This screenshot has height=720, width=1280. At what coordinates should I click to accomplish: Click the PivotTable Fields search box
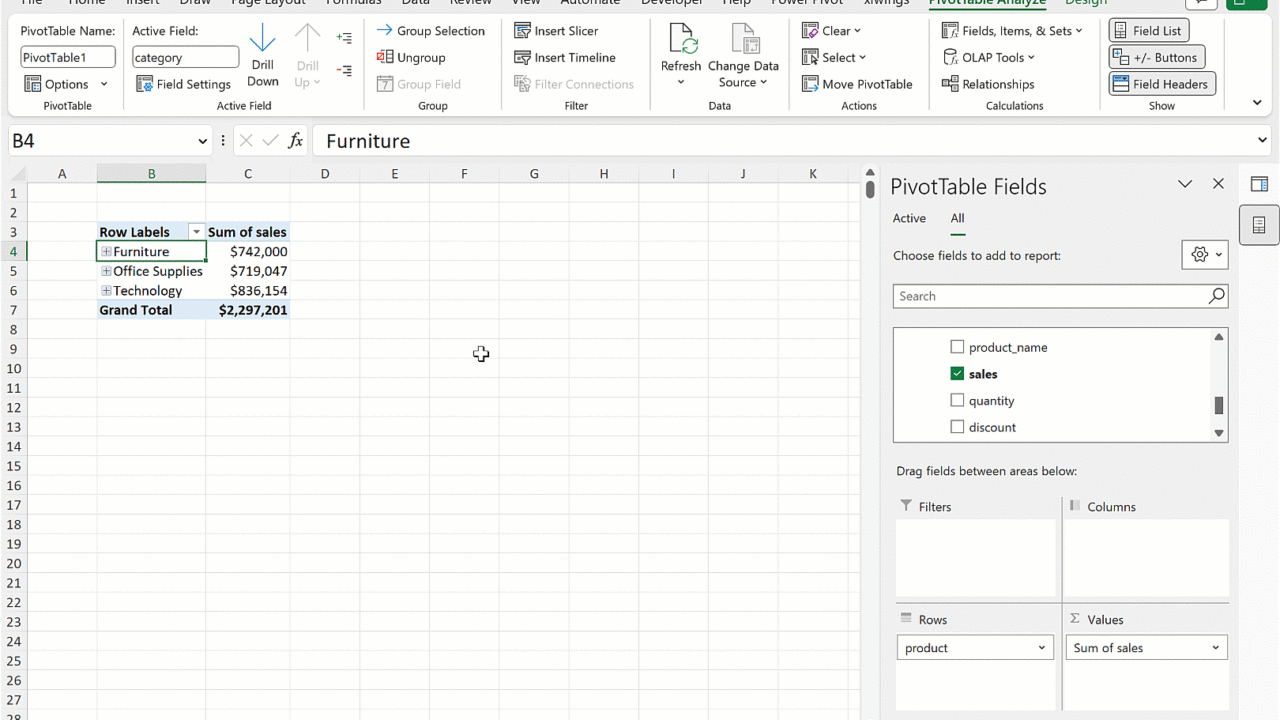(1050, 296)
